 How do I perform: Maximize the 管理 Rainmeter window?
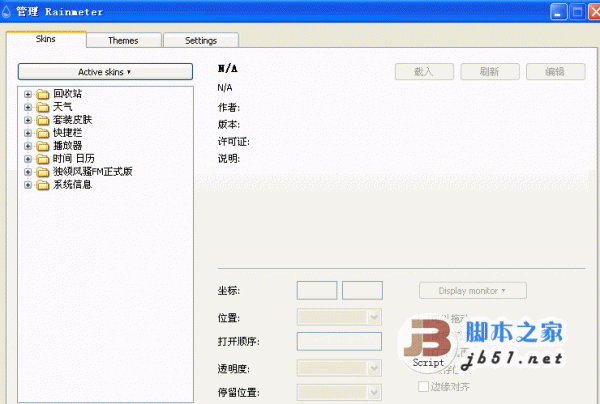click(577, 12)
